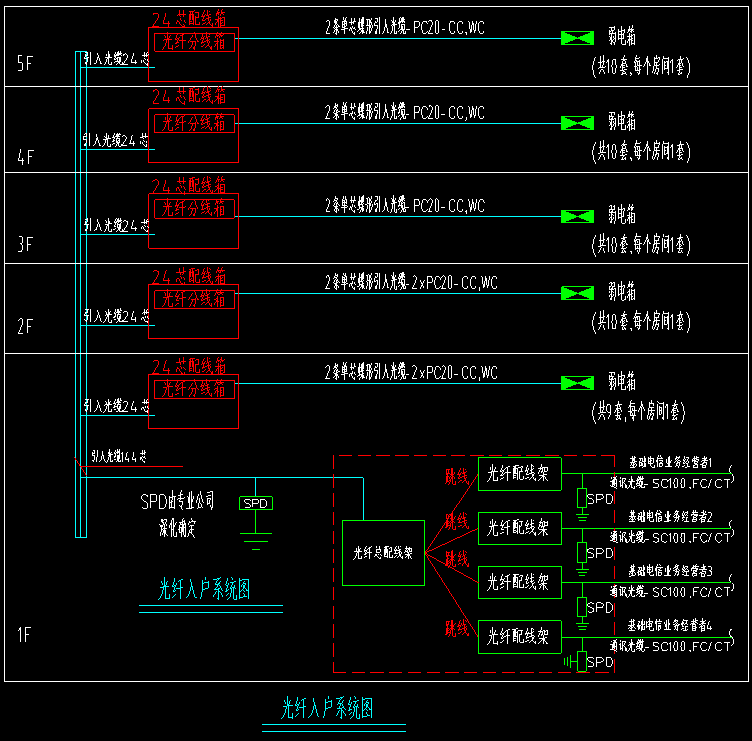The height and width of the screenshot is (741, 752).
Task: Click the 引入光缆144芯 label
Action: (x=119, y=456)
